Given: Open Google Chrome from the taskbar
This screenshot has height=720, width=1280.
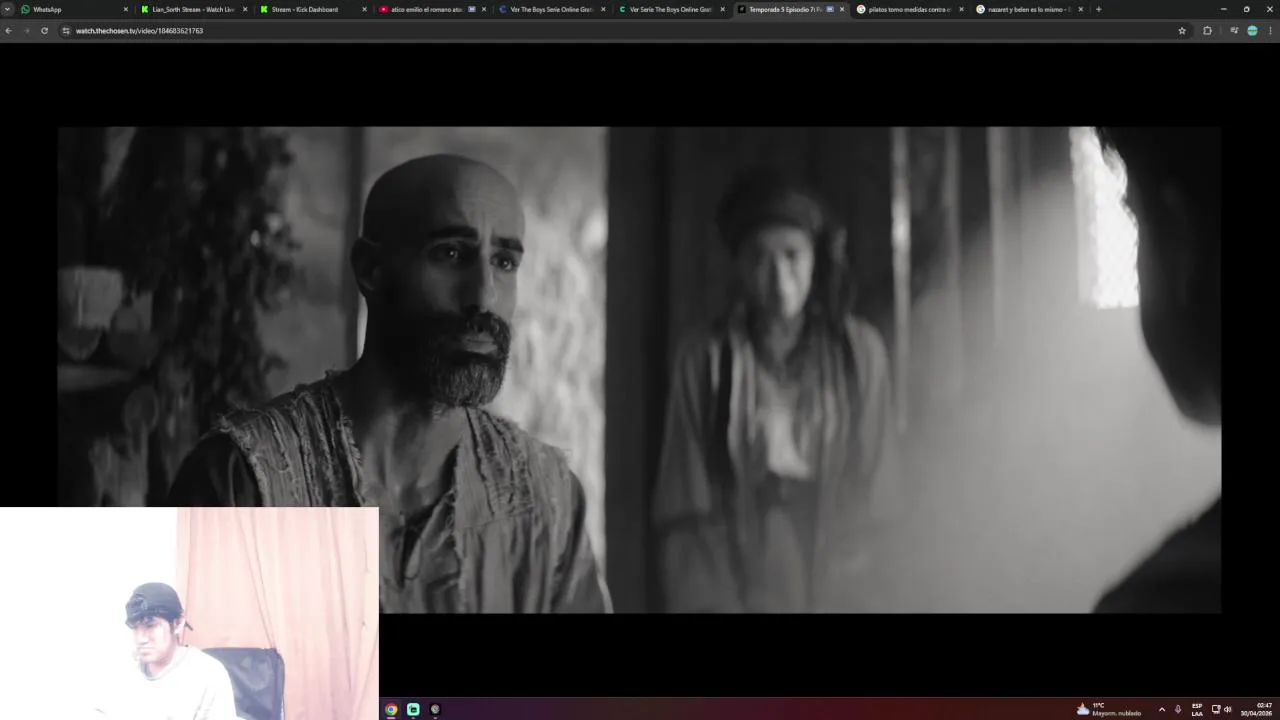Looking at the screenshot, I should tap(391, 709).
